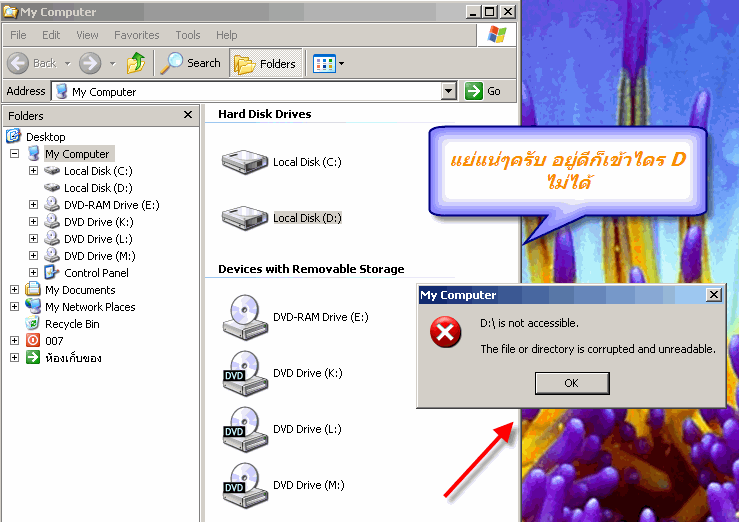This screenshot has height=522, width=739.
Task: Click the green Go button
Action: pyautogui.click(x=483, y=91)
